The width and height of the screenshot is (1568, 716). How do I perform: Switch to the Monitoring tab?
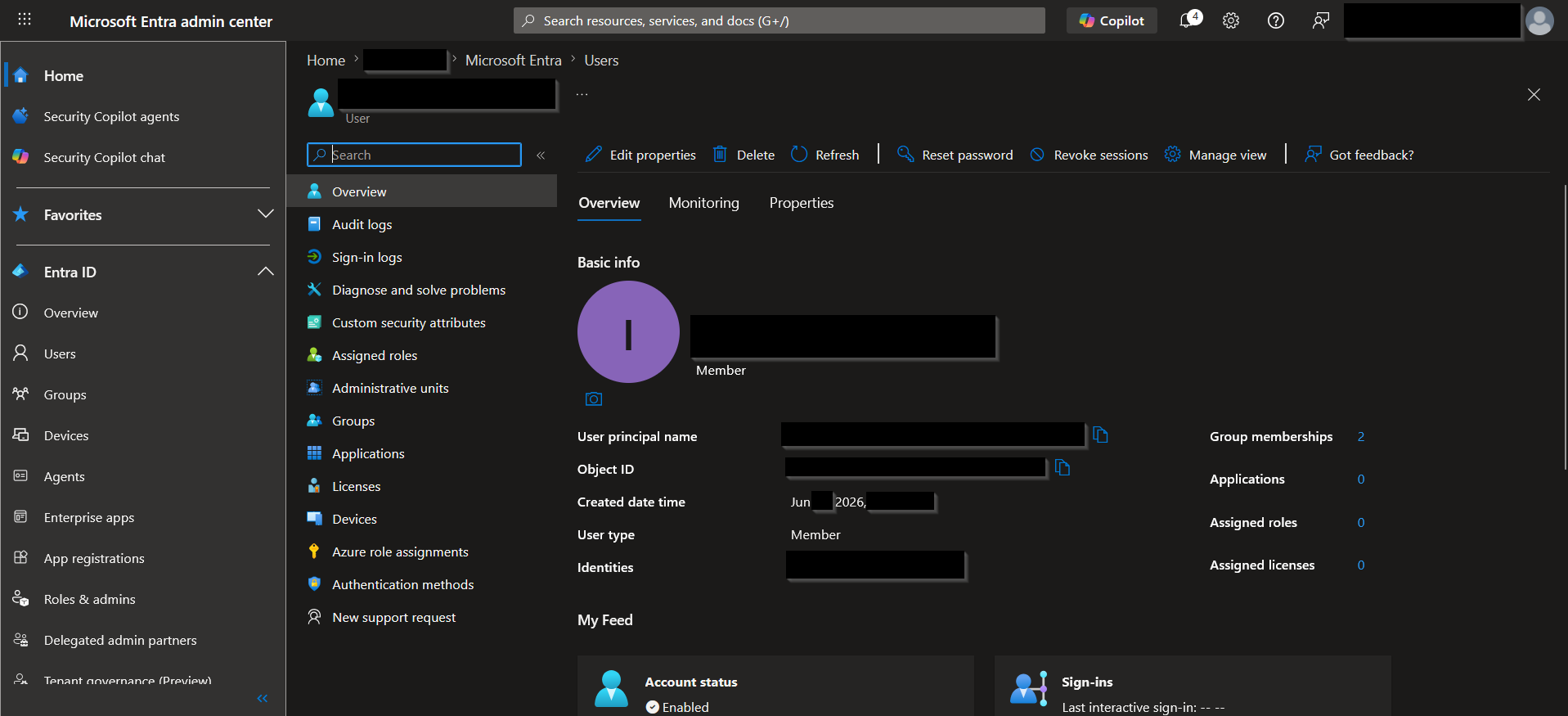point(703,203)
